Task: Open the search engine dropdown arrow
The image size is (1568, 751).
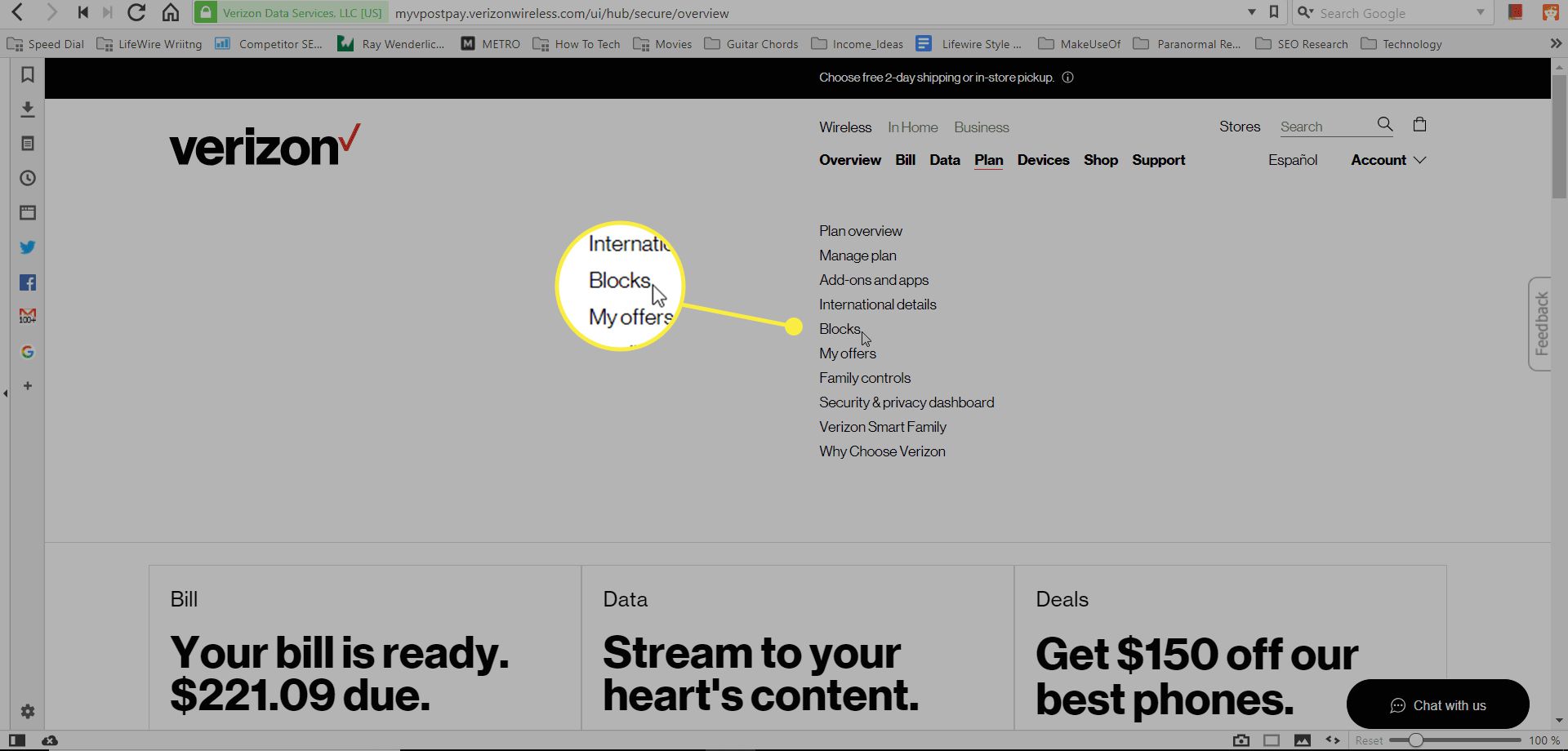Action: click(x=1481, y=12)
